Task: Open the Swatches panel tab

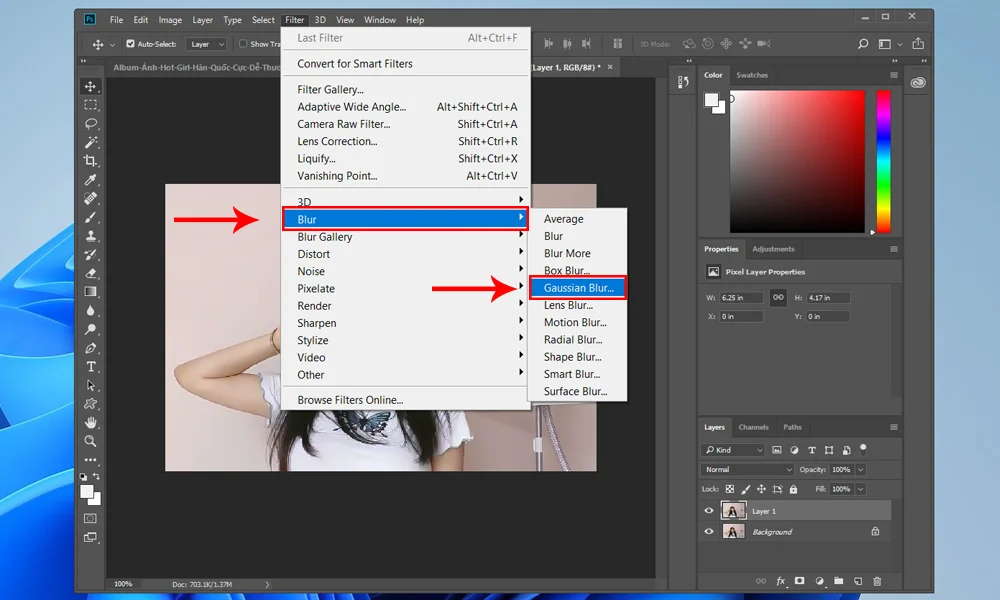Action: [752, 75]
